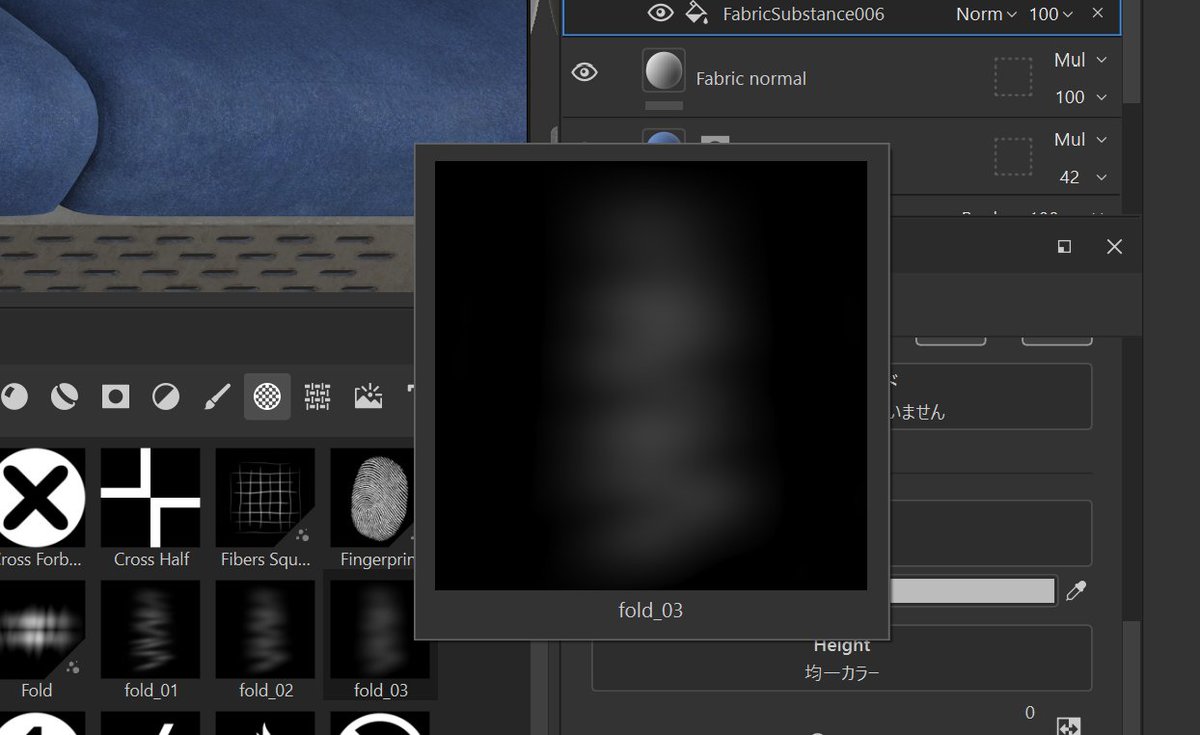Select the Smart masks filter icon
Image resolution: width=1200 pixels, height=735 pixels.
click(116, 397)
